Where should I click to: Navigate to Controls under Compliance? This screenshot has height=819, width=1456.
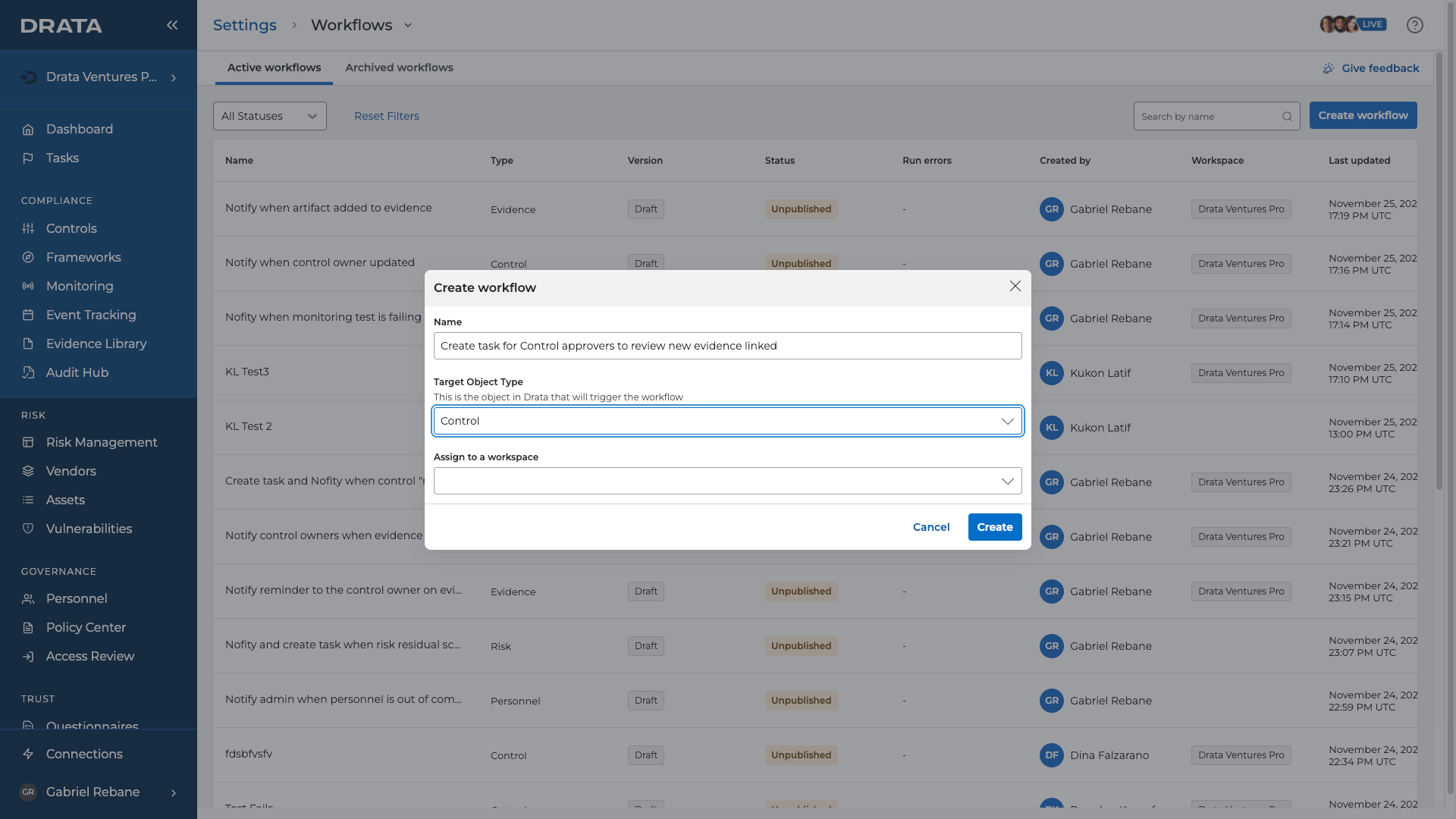(71, 228)
